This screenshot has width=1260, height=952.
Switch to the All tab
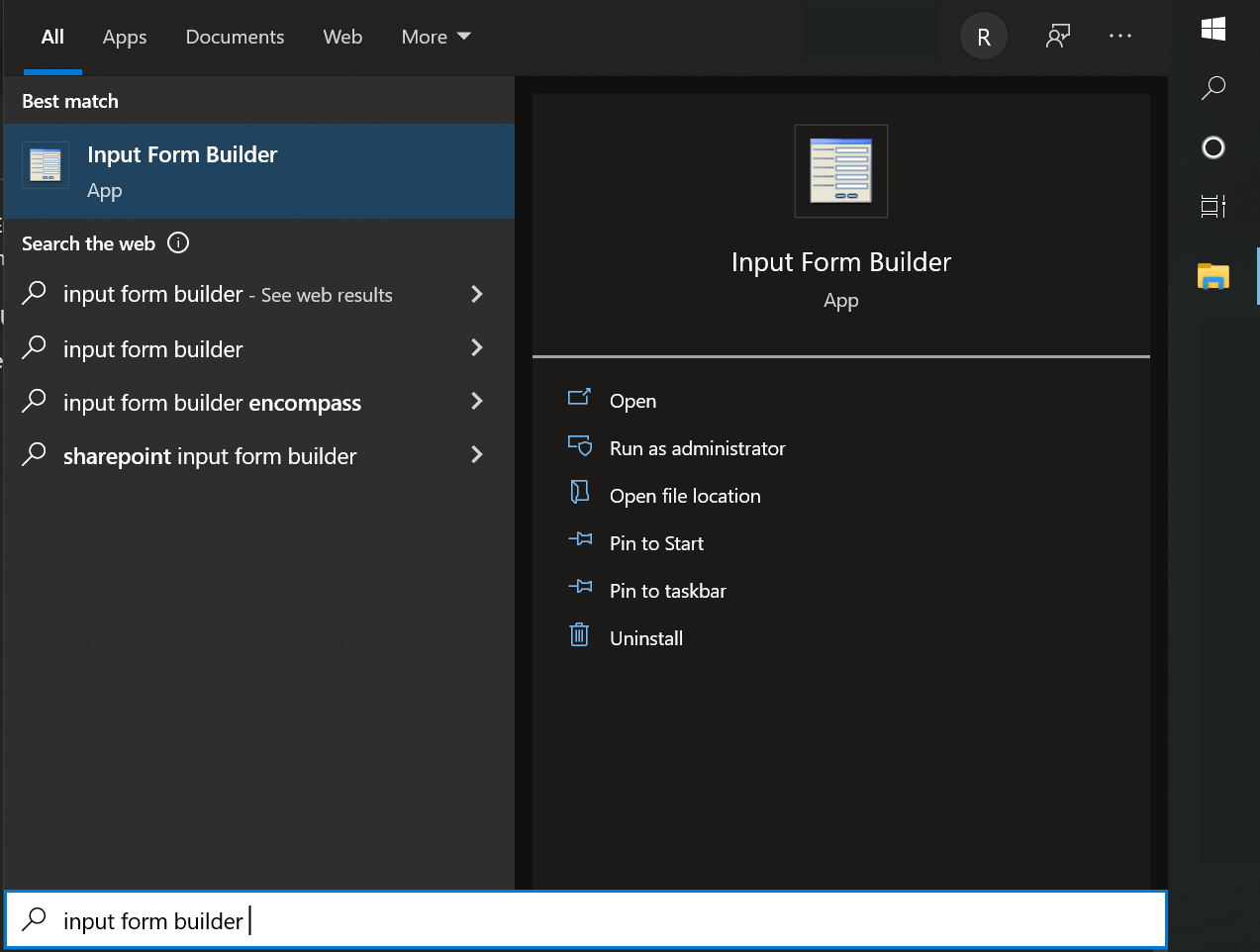coord(52,37)
